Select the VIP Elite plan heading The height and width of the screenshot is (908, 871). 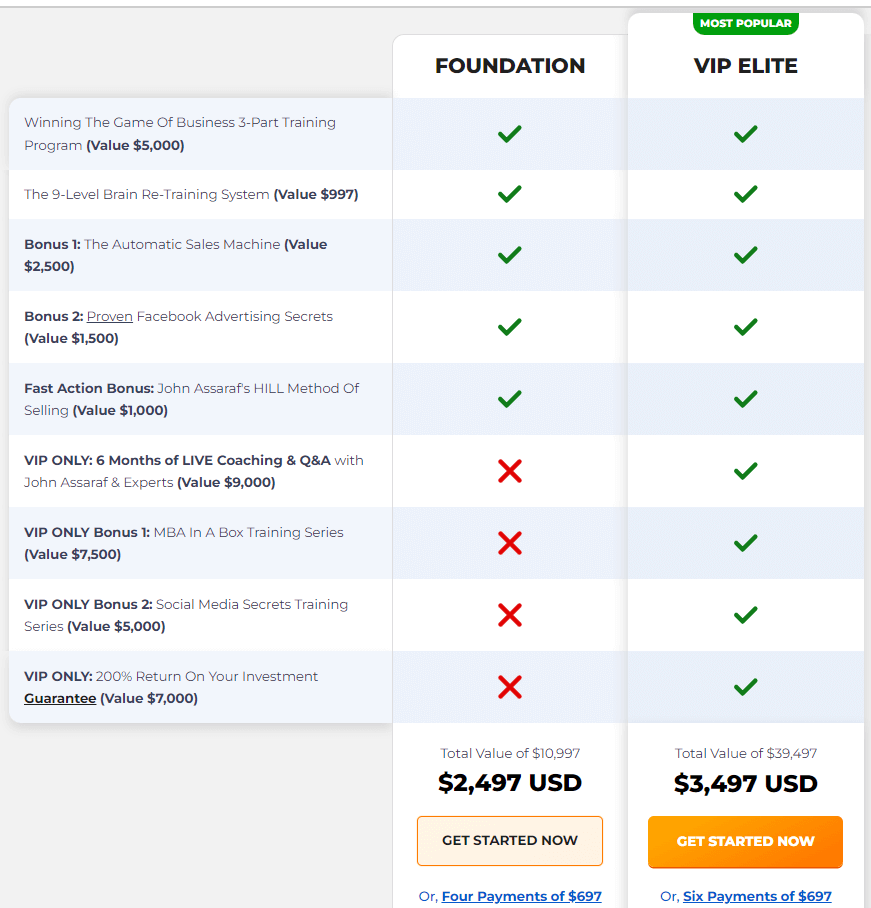click(745, 66)
